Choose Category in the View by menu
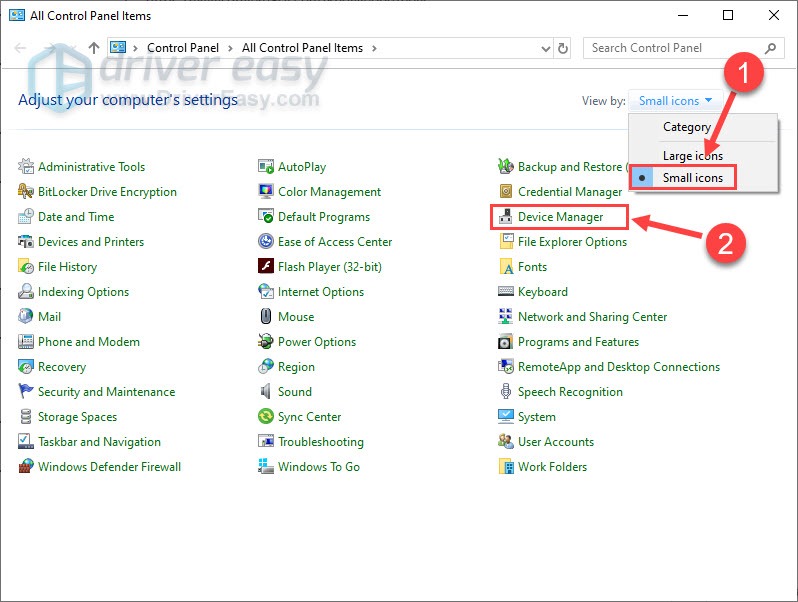Image resolution: width=798 pixels, height=602 pixels. click(x=687, y=127)
